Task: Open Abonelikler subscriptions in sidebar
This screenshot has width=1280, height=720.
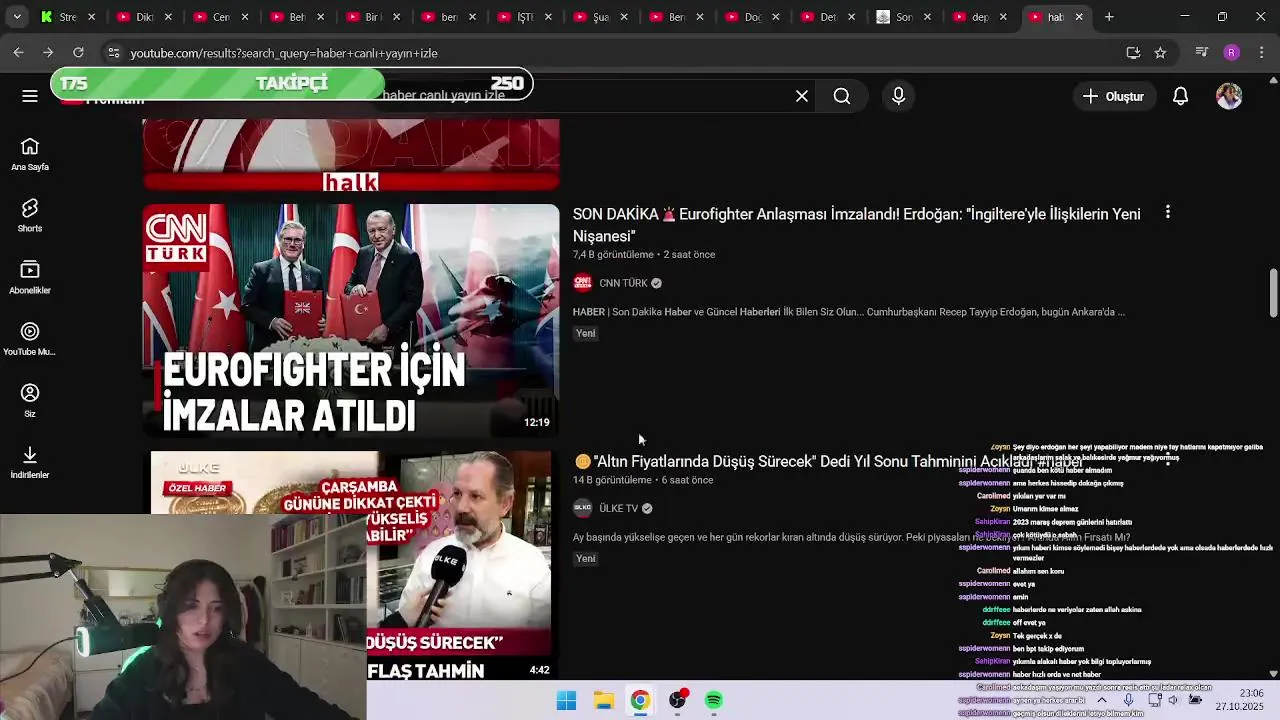Action: tap(30, 277)
